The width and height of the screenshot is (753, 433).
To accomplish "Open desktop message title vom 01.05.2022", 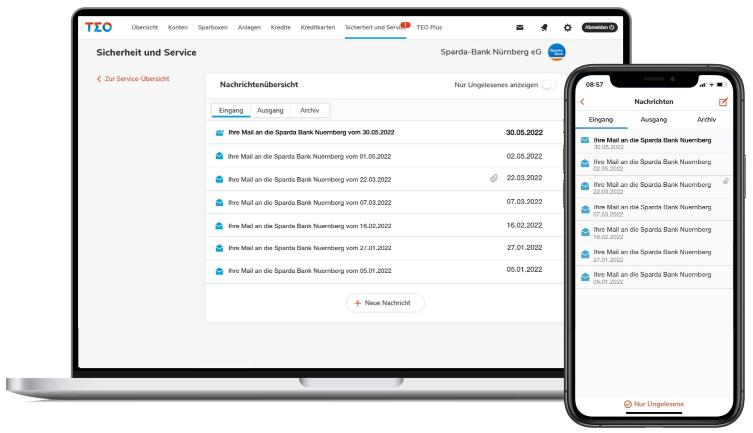I will click(310, 156).
